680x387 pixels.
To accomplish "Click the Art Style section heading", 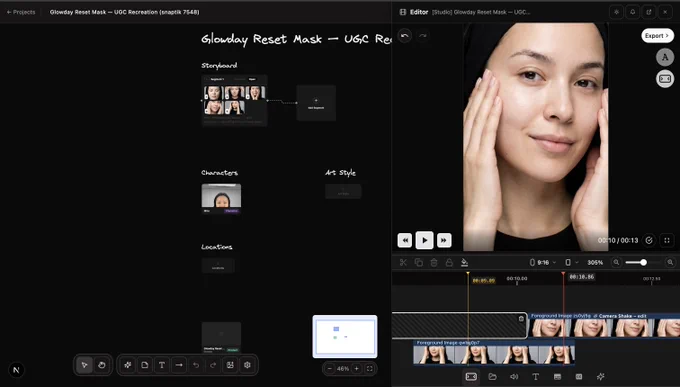I will click(x=340, y=173).
